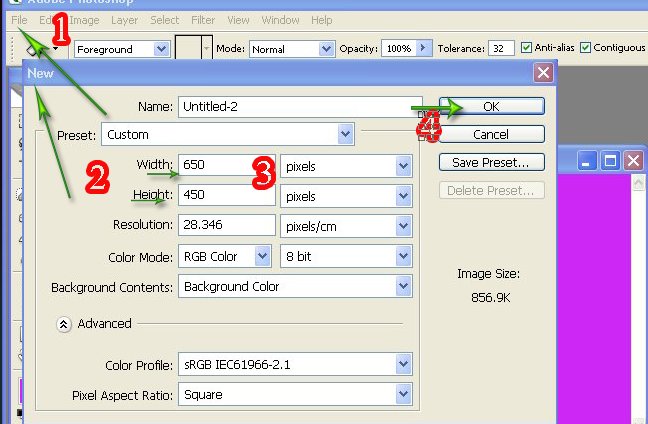Open the Filter menu
648x424 pixels.
(203, 20)
